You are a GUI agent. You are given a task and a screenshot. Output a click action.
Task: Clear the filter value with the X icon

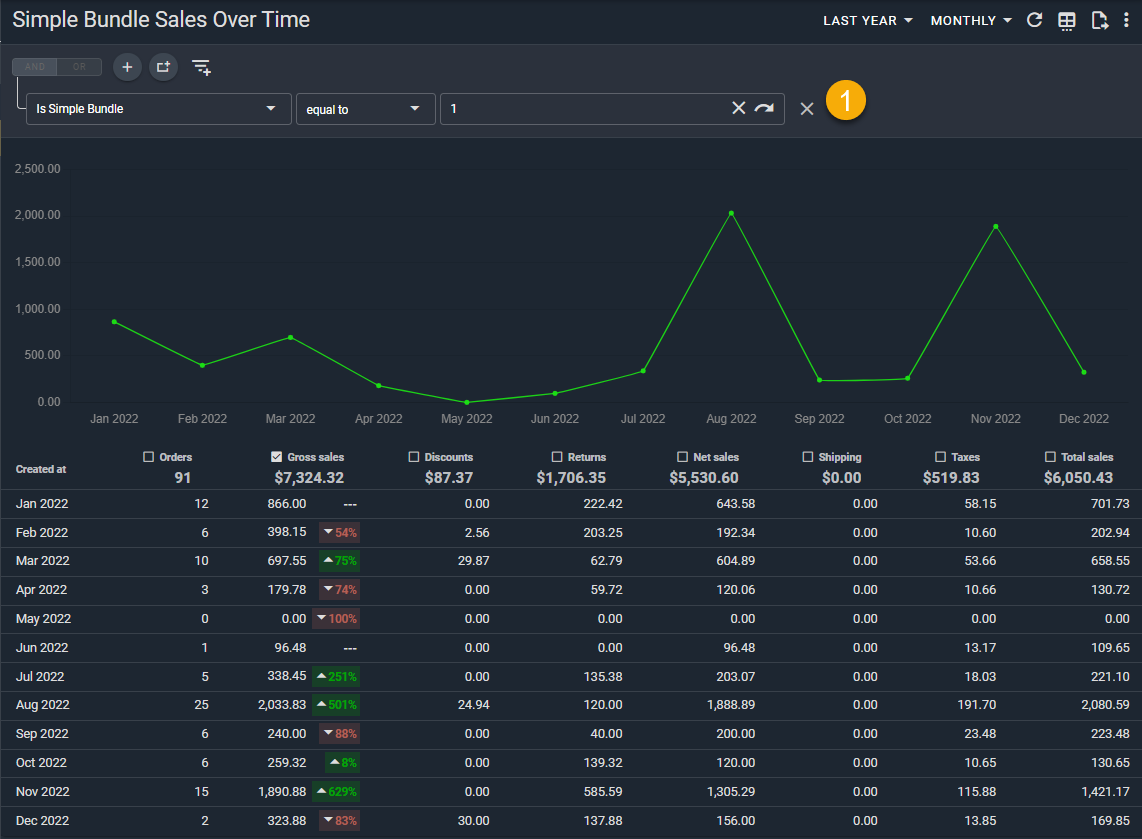(x=739, y=108)
